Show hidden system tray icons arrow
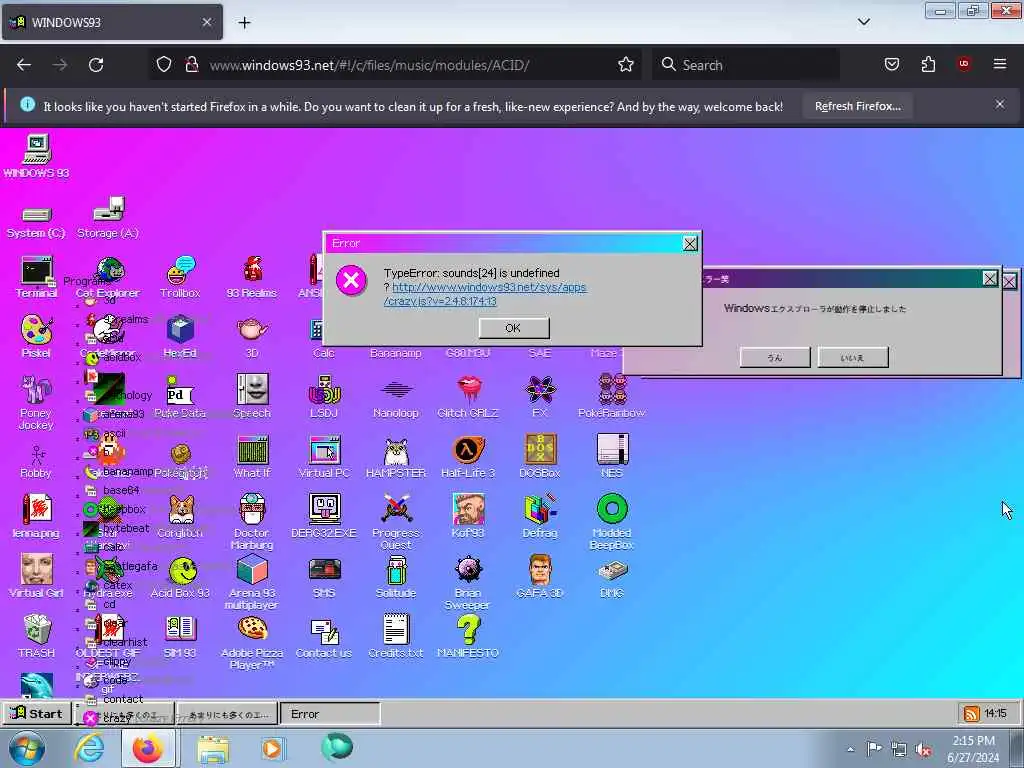 850,749
